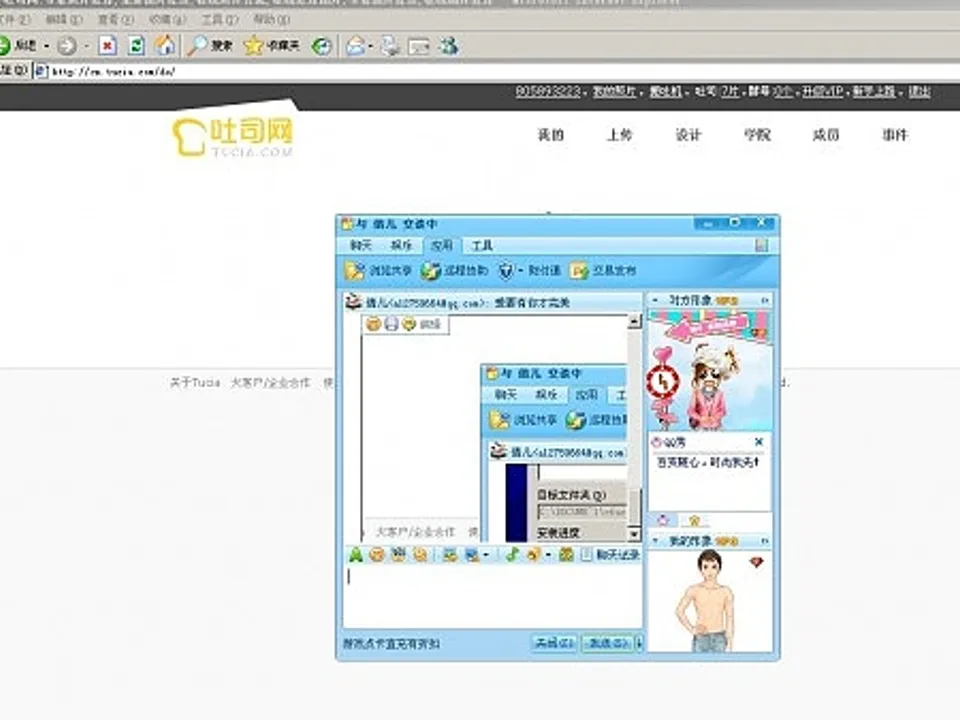Collapse the 对方形象 avatar panel

pos(765,300)
